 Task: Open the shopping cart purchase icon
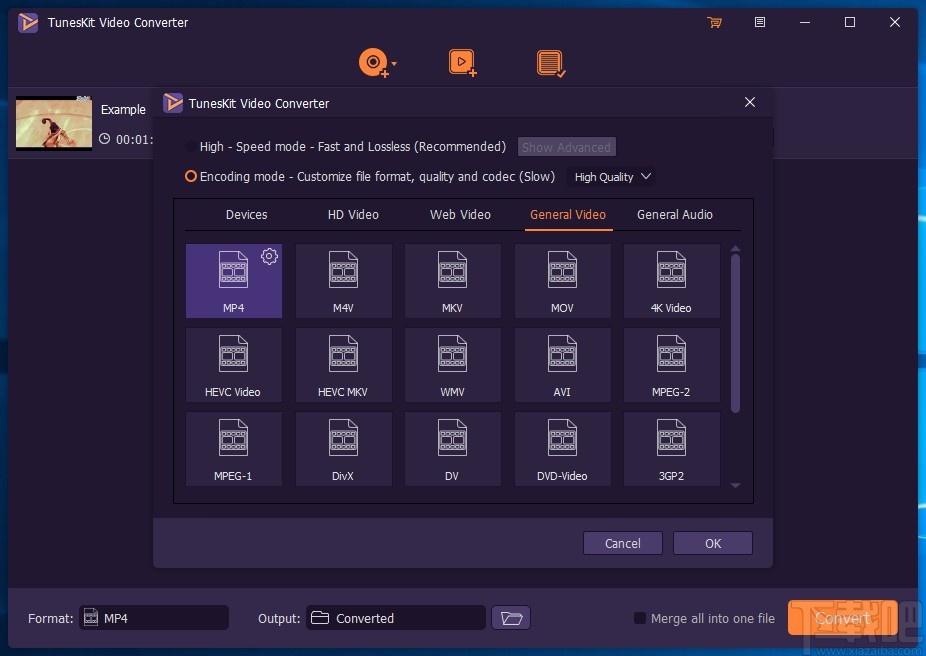(x=715, y=22)
